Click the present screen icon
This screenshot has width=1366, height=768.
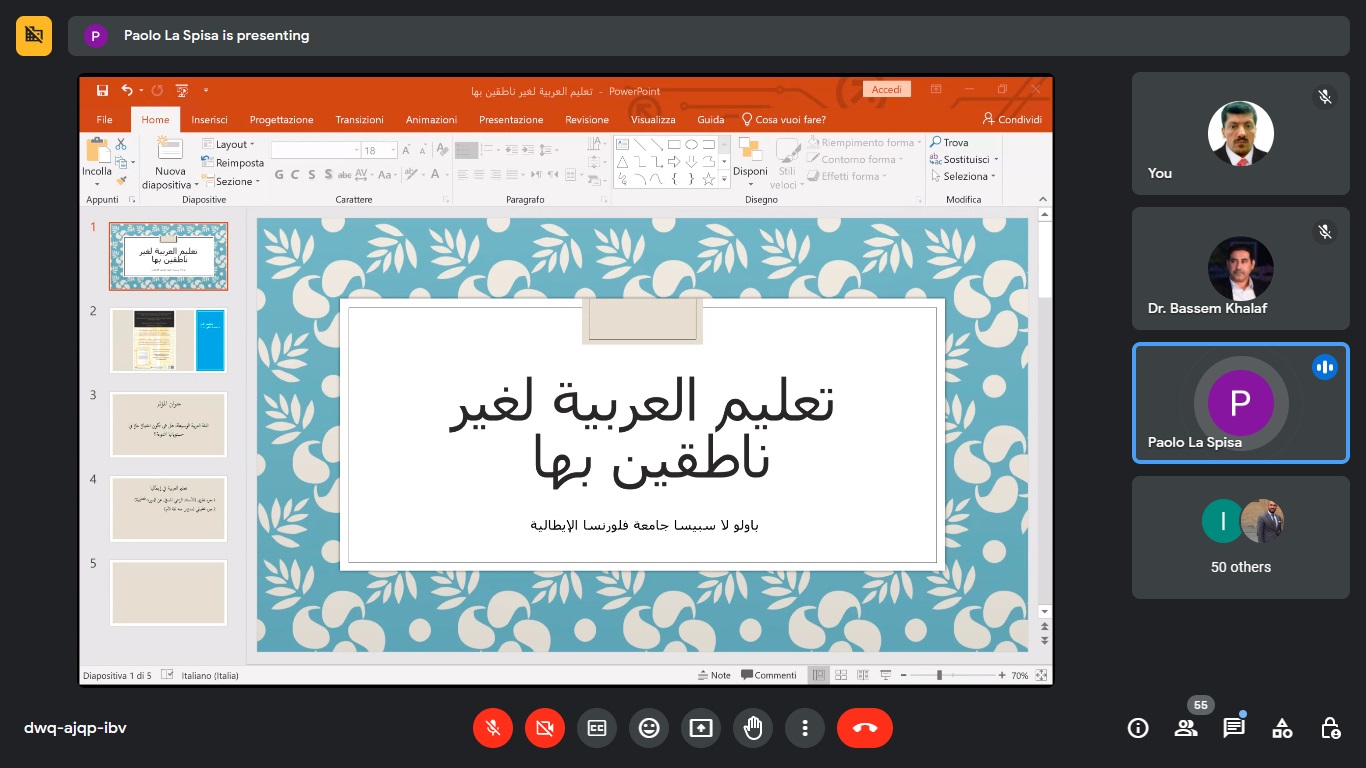click(701, 729)
